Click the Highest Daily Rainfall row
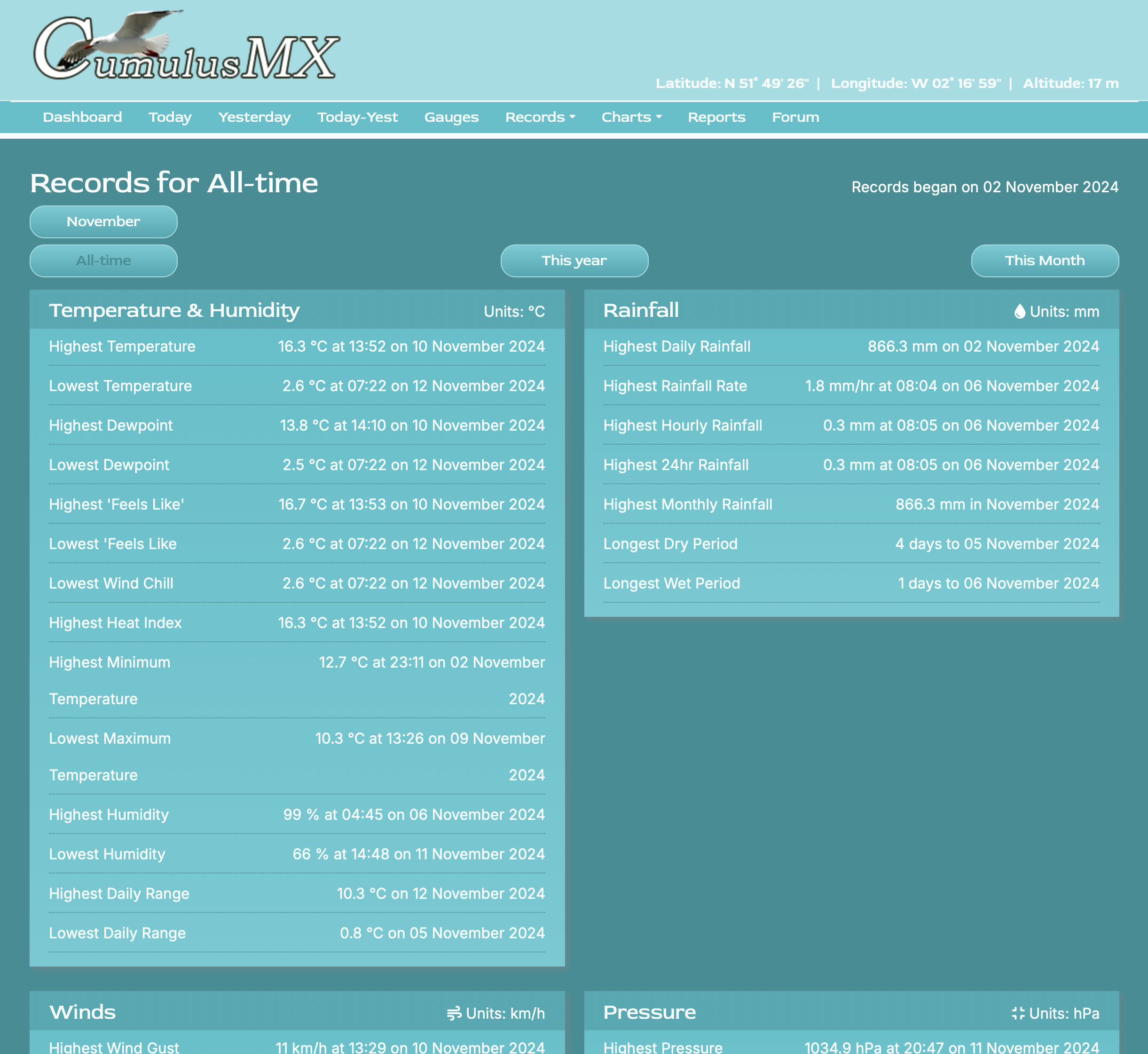The image size is (1148, 1054). pyautogui.click(x=851, y=346)
